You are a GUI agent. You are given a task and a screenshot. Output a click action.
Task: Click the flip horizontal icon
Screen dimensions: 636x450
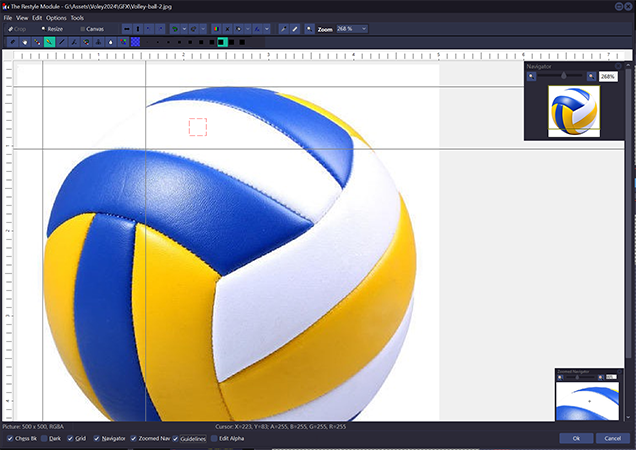(x=127, y=29)
